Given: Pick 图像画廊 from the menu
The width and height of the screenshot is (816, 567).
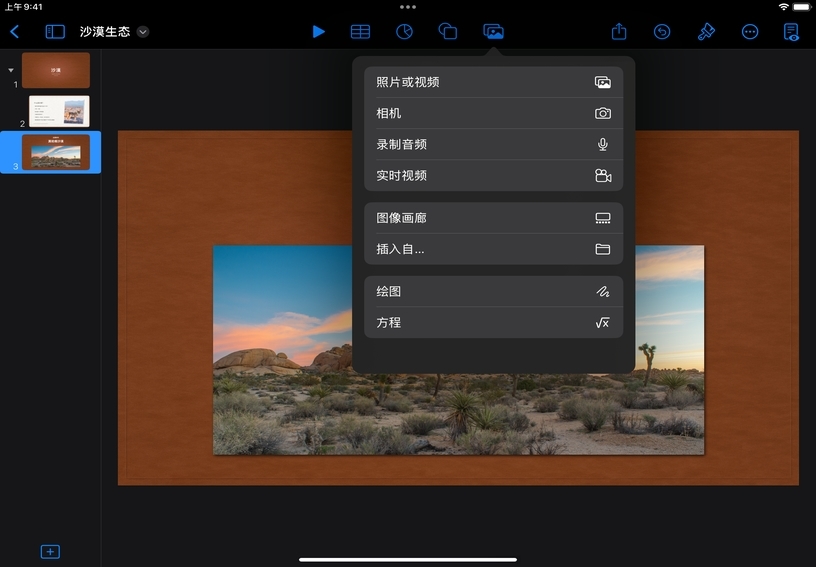Looking at the screenshot, I should point(493,218).
